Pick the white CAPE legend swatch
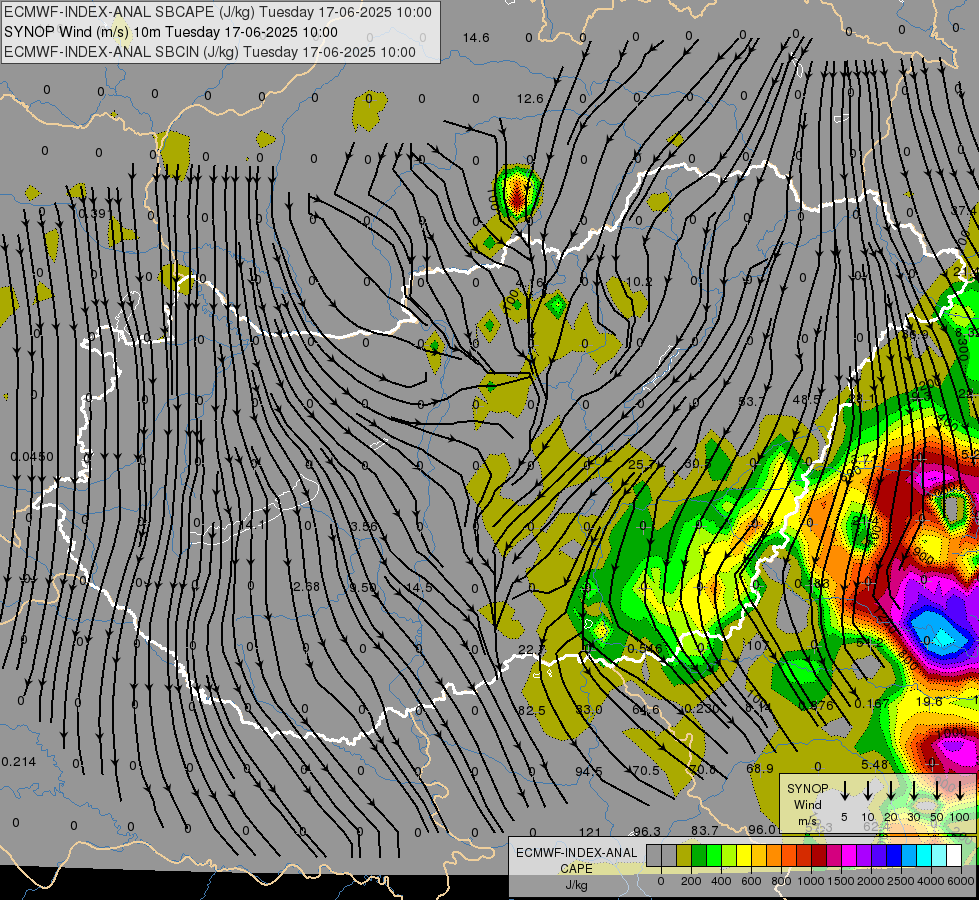979x900 pixels. point(955,855)
